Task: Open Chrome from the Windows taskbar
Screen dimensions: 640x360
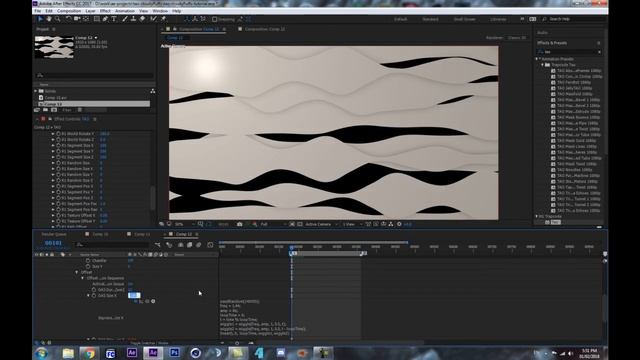Action: [x=89, y=353]
